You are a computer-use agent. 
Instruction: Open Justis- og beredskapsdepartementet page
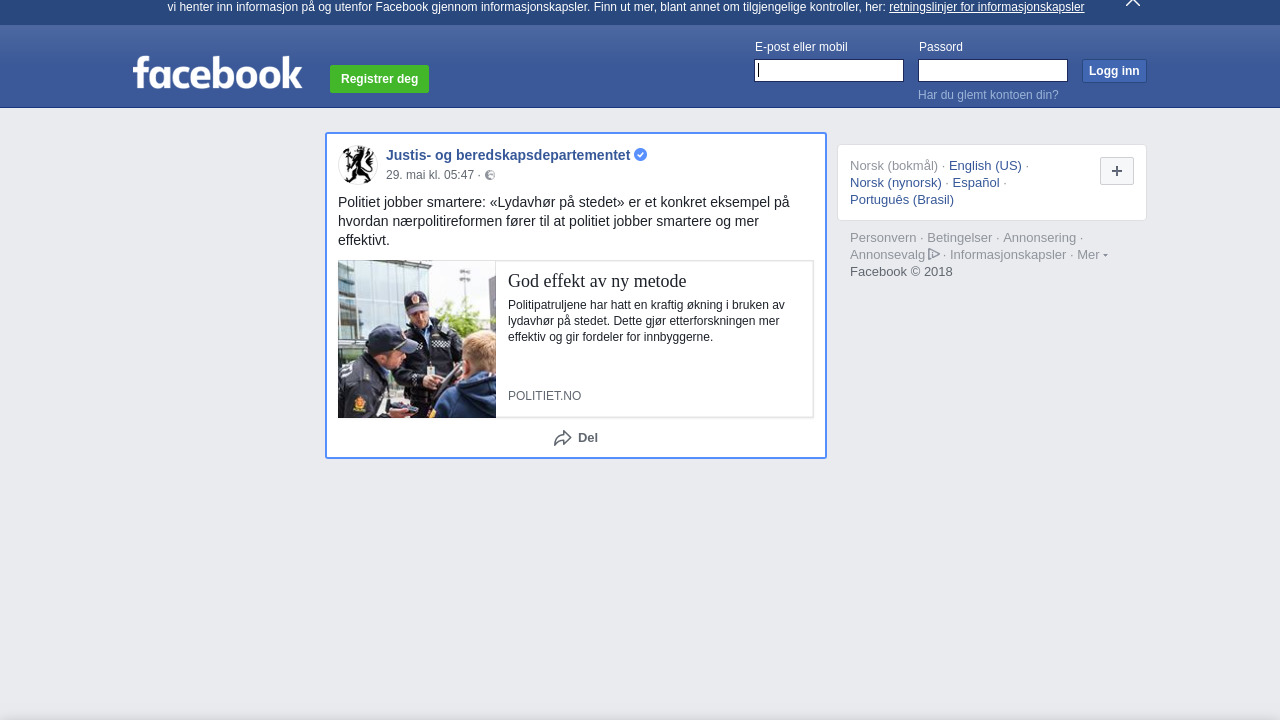(x=508, y=155)
